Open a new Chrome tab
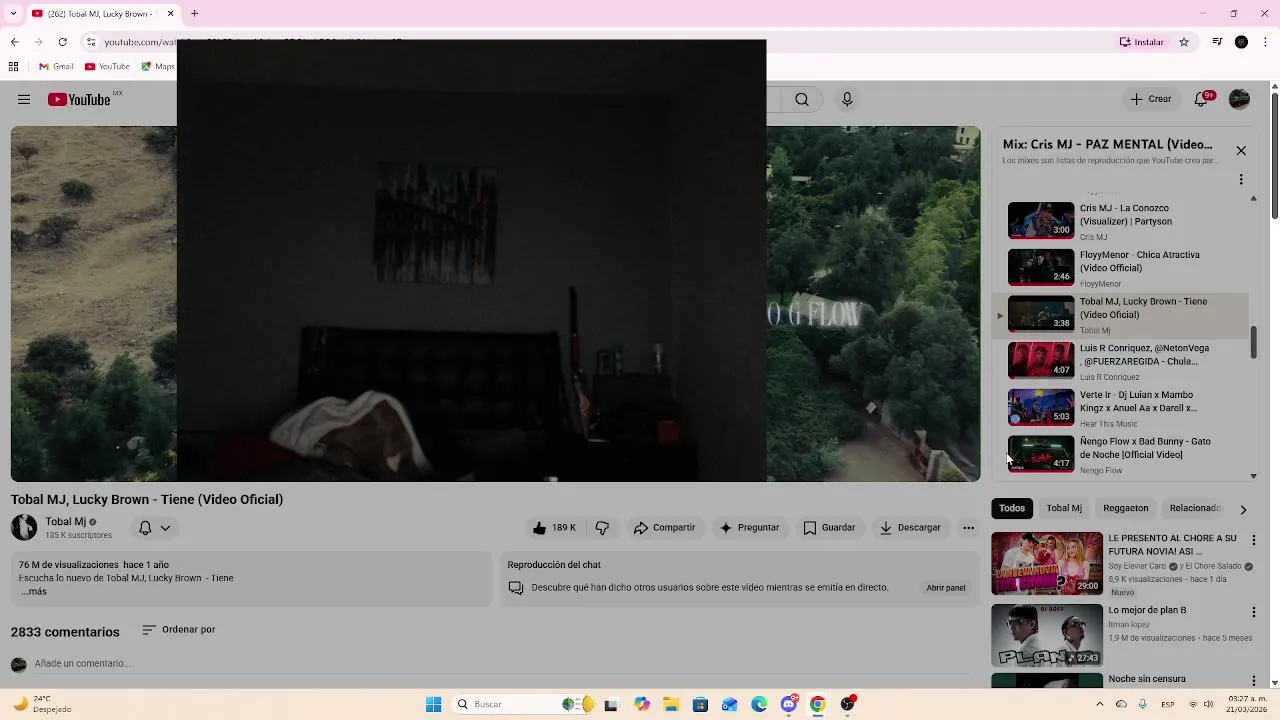Viewport: 1280px width, 720px height. 194,14
